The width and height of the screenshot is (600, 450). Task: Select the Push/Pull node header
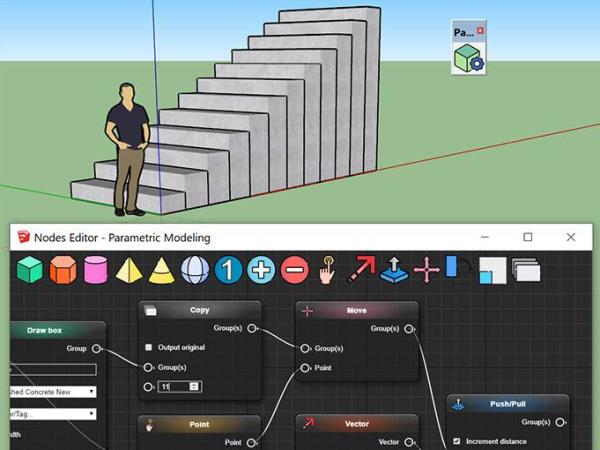pos(508,404)
